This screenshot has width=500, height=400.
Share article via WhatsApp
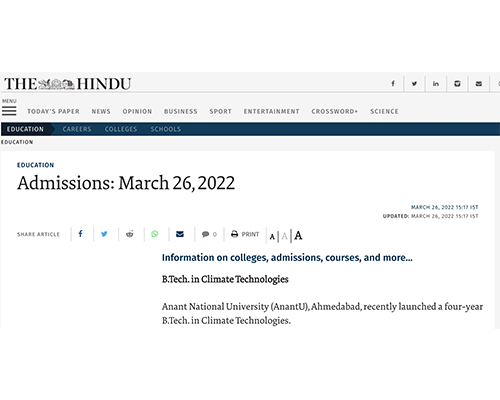click(155, 234)
